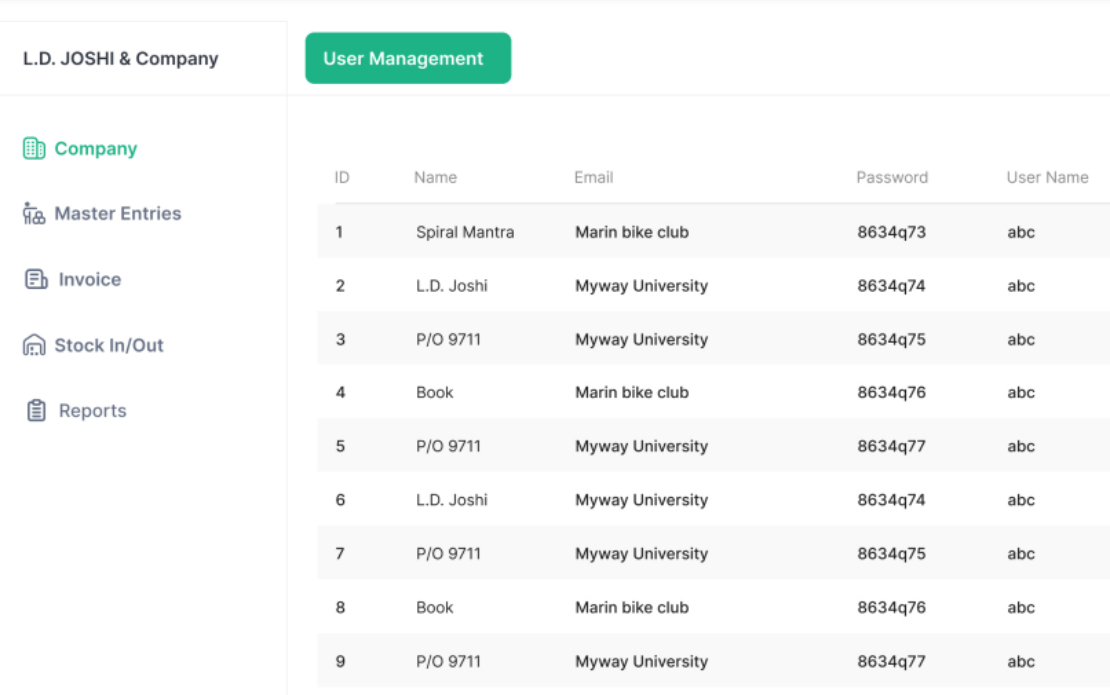The height and width of the screenshot is (695, 1110).
Task: Select row 4 named Book
Action: 714,392
